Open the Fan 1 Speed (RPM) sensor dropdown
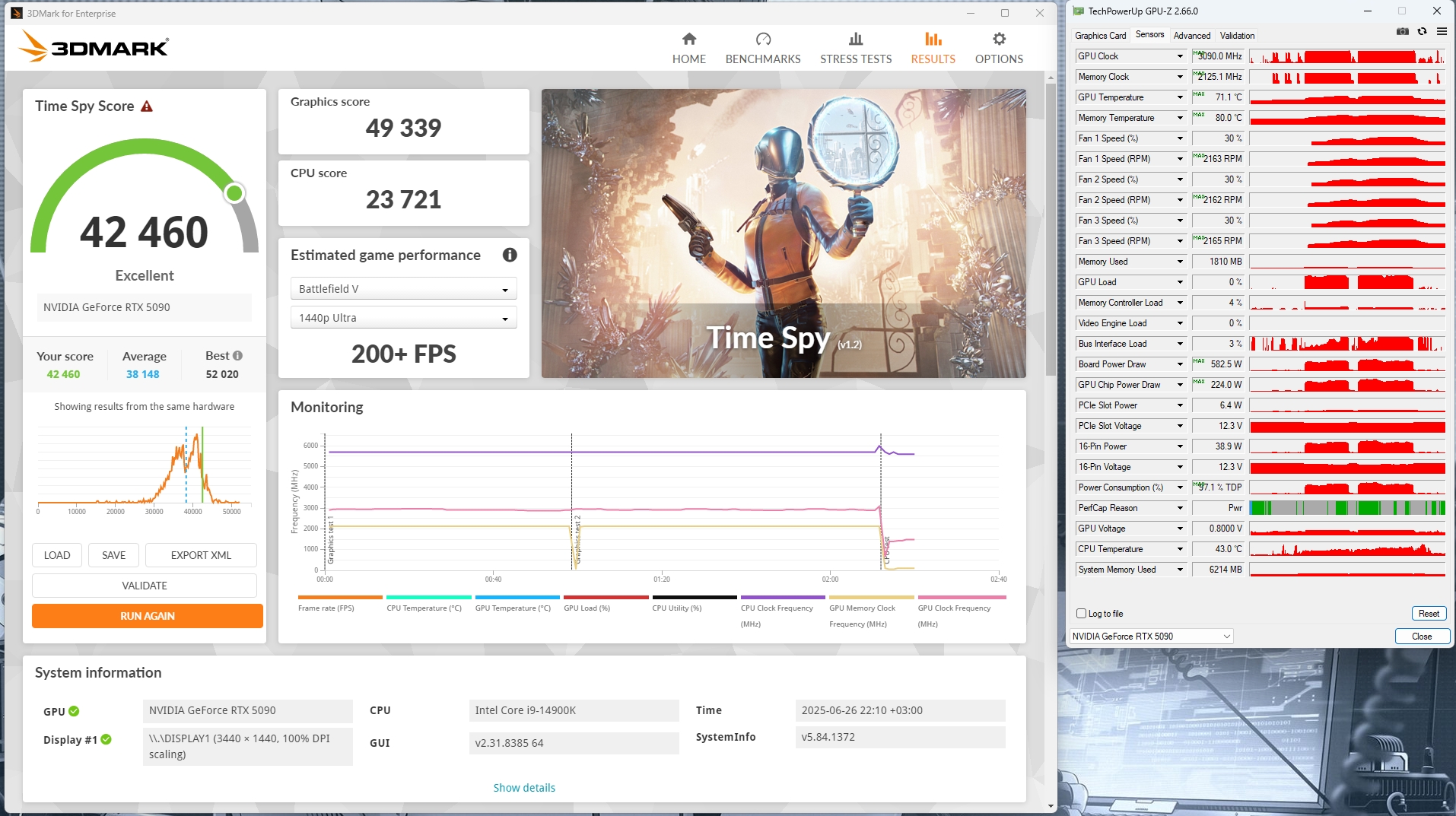This screenshot has width=1456, height=816. [1180, 159]
